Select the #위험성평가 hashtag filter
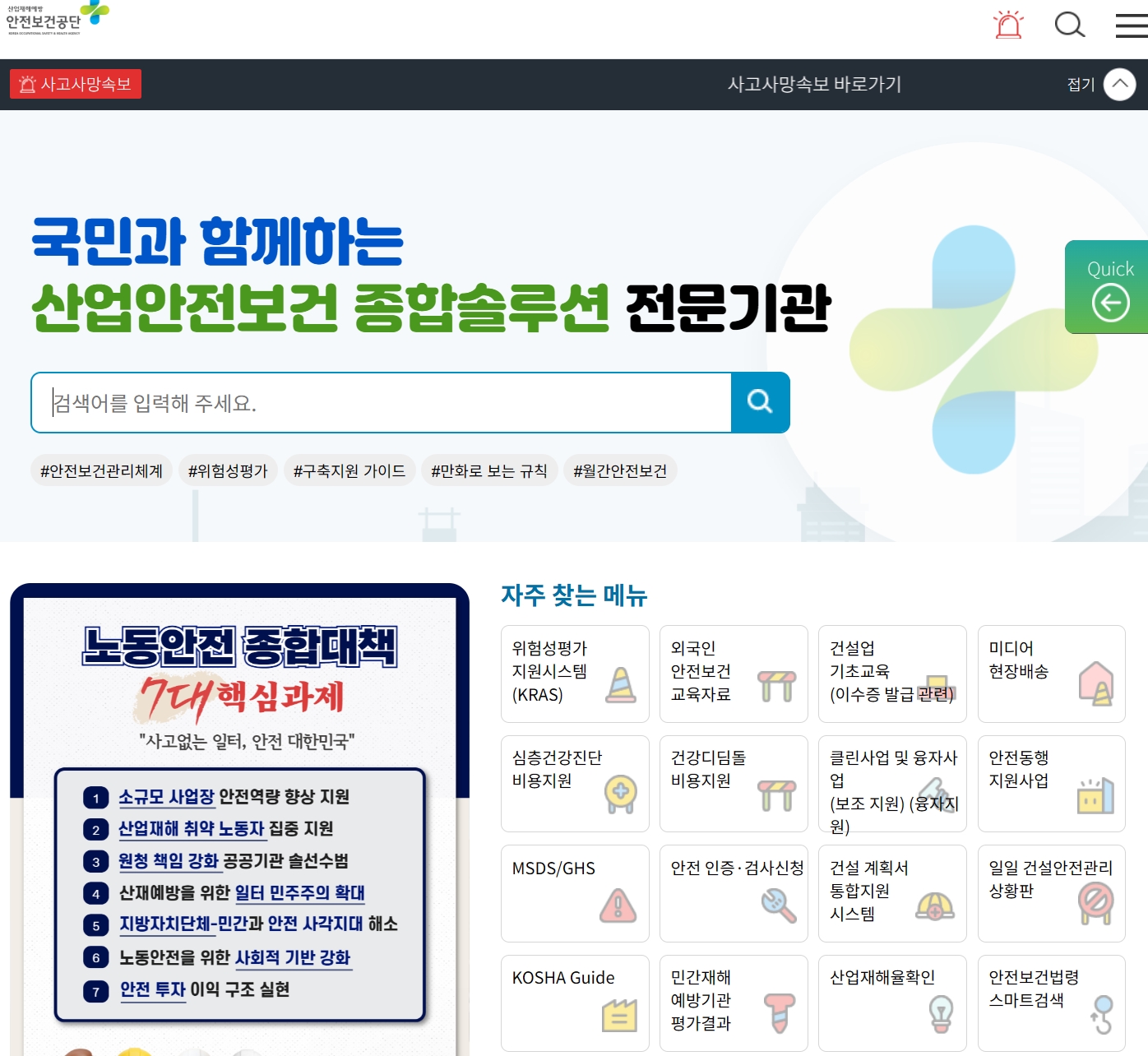Screen dimensions: 1148x1056 pyautogui.click(x=228, y=470)
